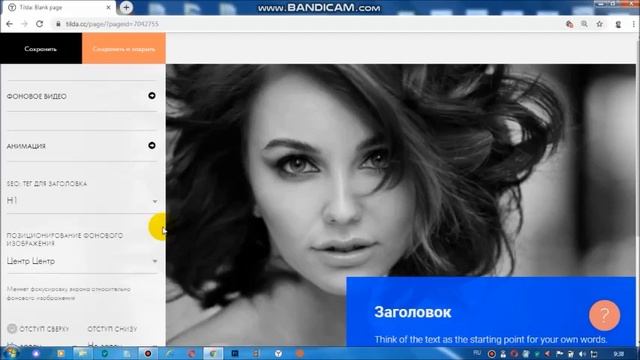Image resolution: width=640 pixels, height=360 pixels.
Task: Open the SEO heading tag H1 dropdown
Action: [82, 200]
